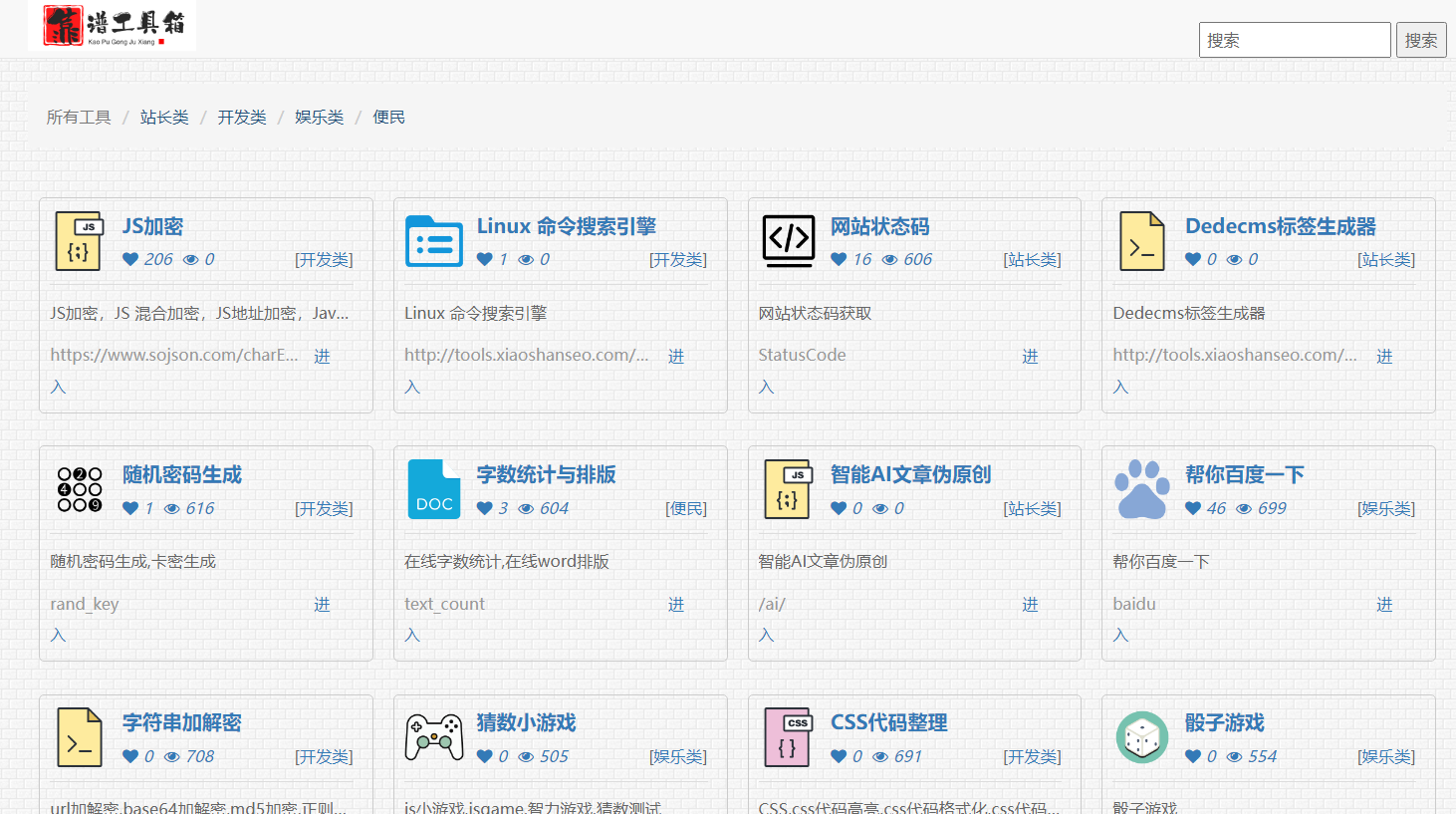Click [娱乐类] tag on 帮你百度一下 card

click(x=1386, y=508)
